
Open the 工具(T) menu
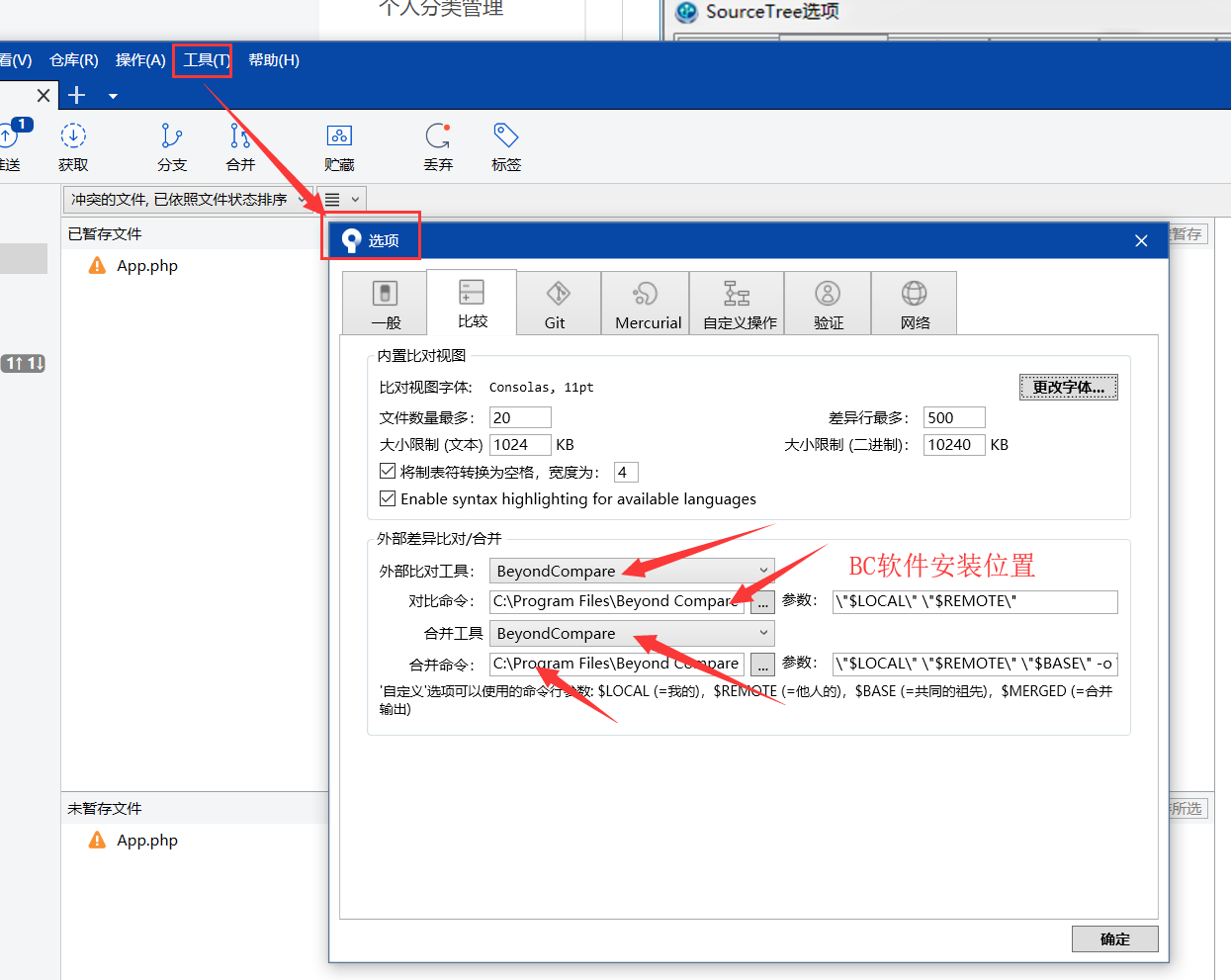(x=202, y=60)
